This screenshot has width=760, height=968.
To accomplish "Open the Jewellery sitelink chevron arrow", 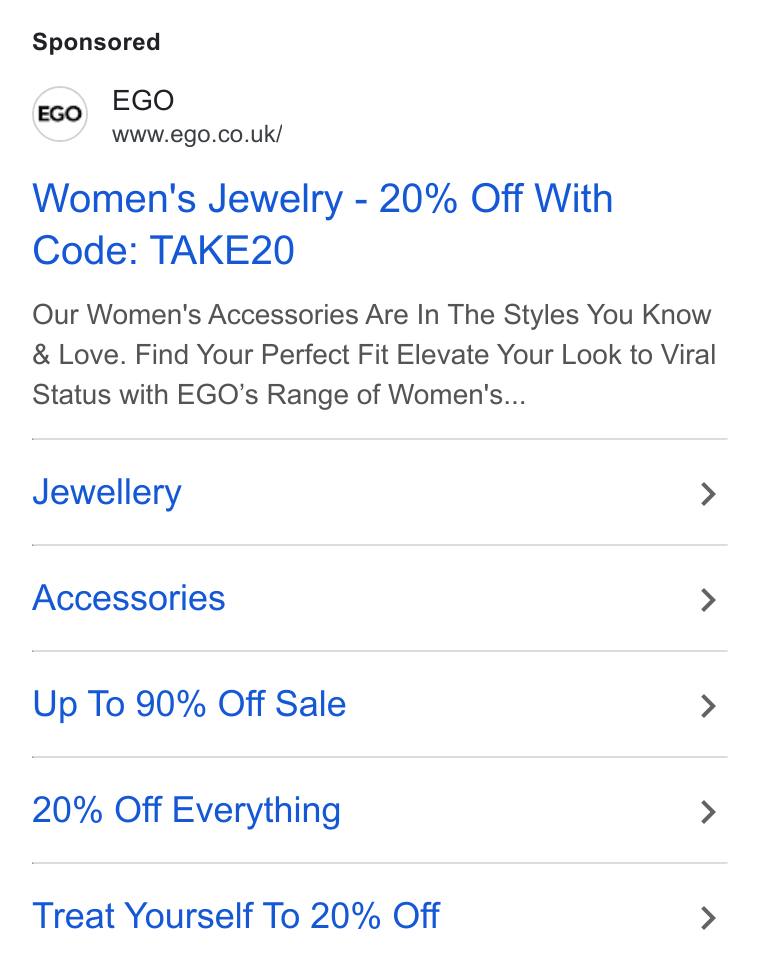I will (709, 494).
